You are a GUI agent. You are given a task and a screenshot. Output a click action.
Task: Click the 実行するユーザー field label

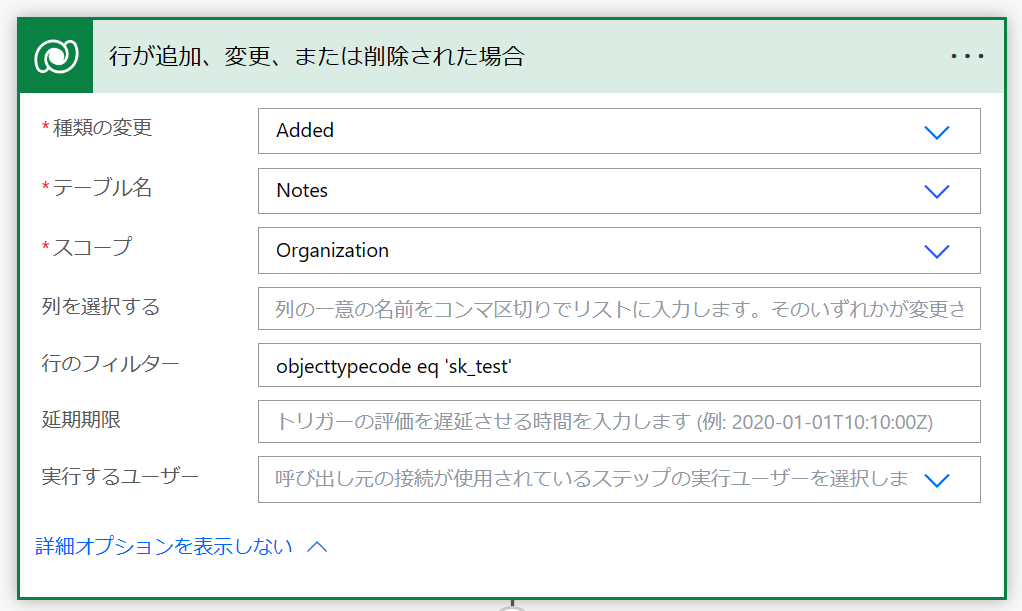click(x=120, y=477)
